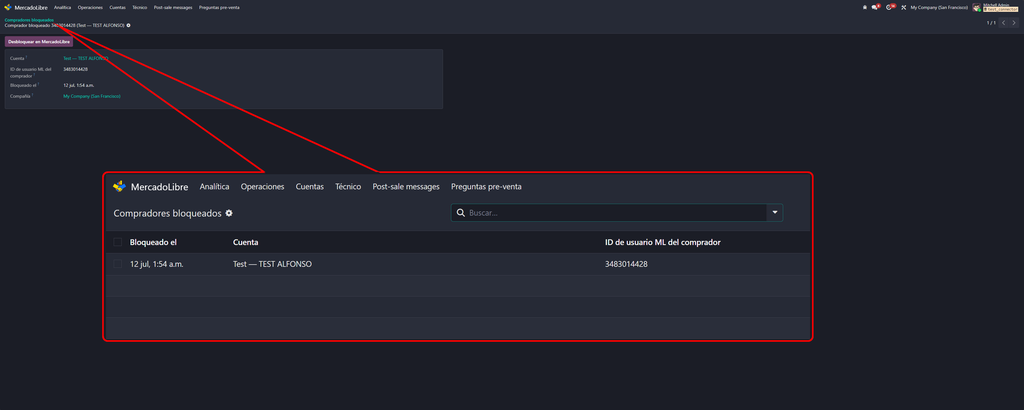Open the gear menu beside Comprador bloqueado title
The height and width of the screenshot is (410, 1024).
(x=129, y=25)
